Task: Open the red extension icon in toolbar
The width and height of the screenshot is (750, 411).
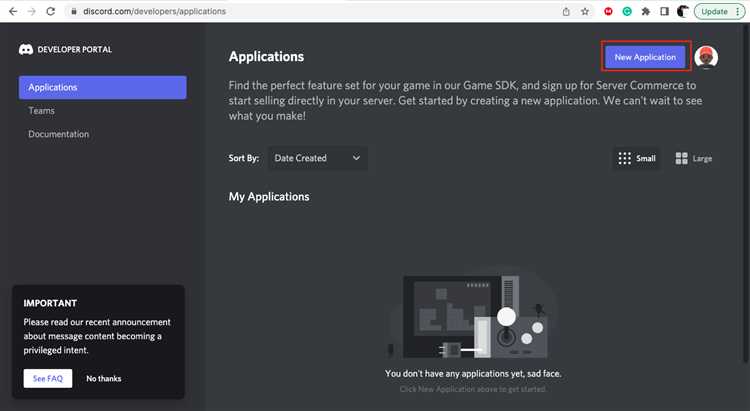Action: tap(608, 11)
